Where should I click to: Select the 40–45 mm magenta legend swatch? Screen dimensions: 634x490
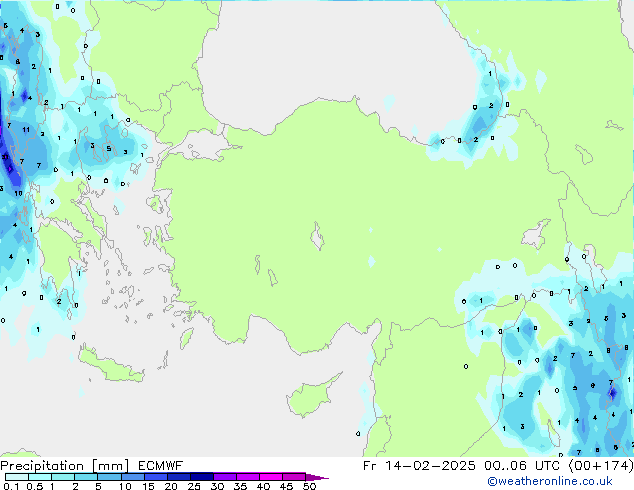pos(271,477)
